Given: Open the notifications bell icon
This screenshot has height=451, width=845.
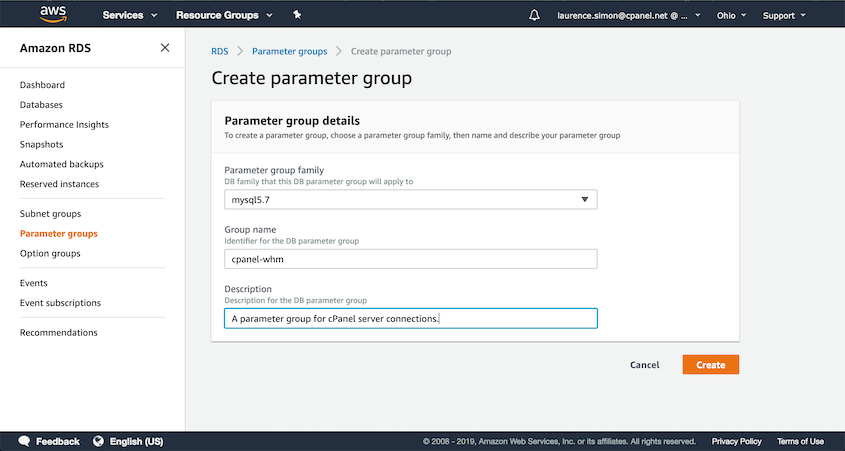Looking at the screenshot, I should pos(534,16).
